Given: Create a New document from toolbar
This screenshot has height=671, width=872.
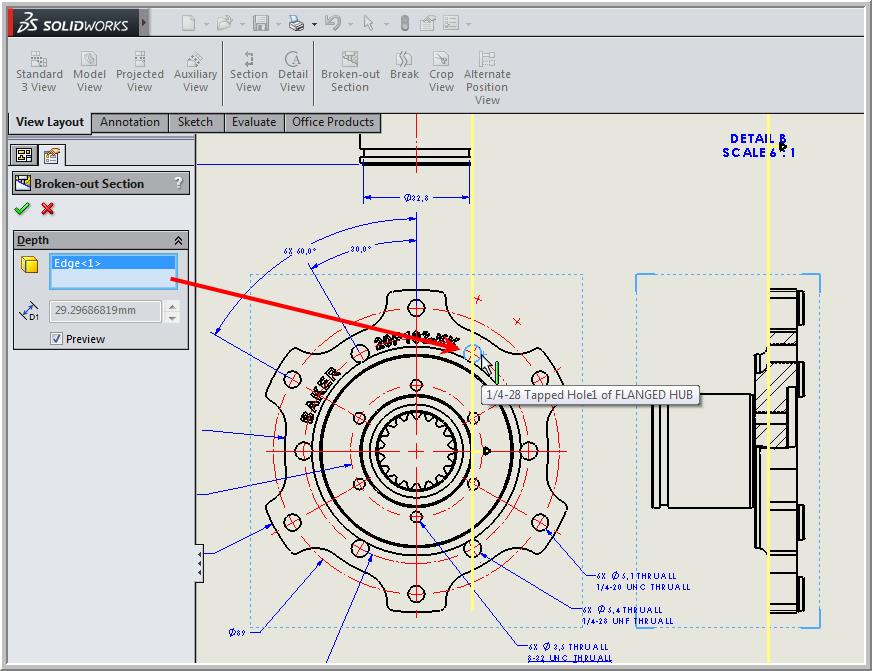Looking at the screenshot, I should [189, 23].
